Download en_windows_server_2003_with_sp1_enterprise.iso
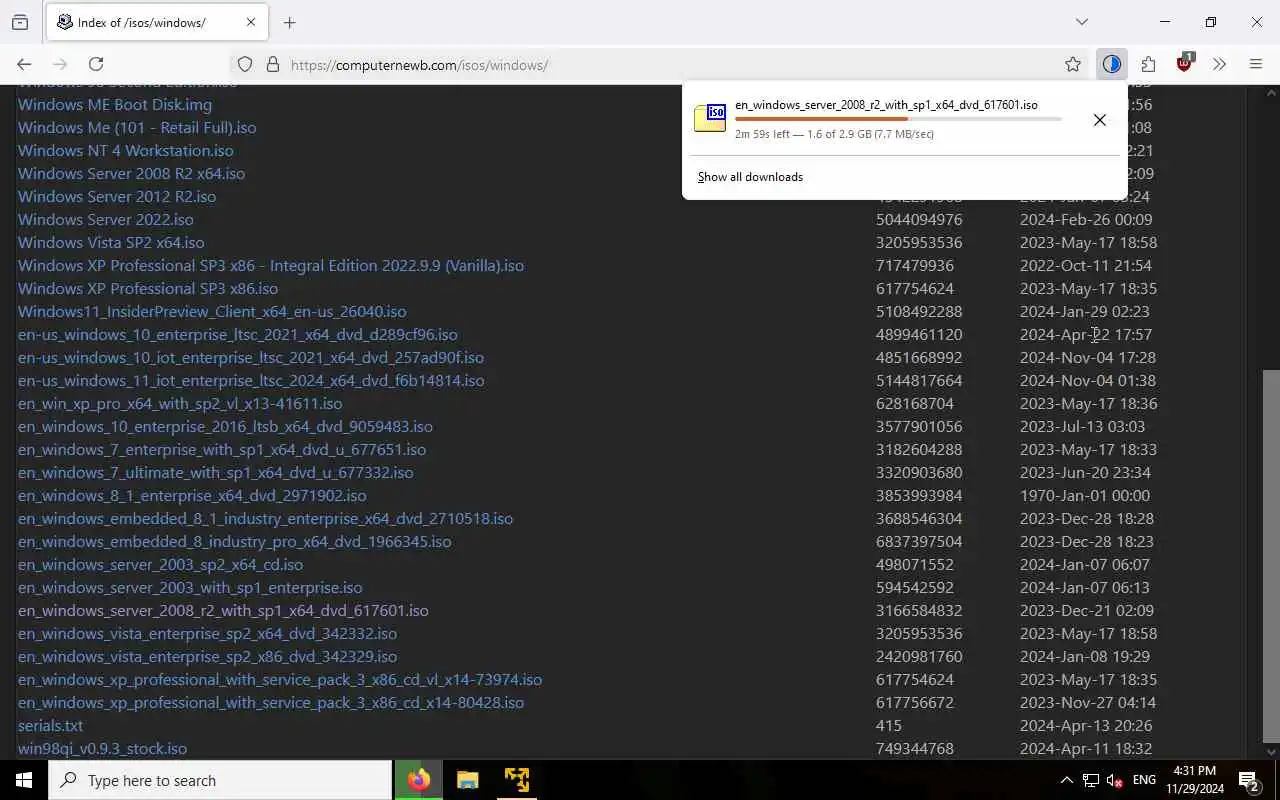The image size is (1280, 800). coord(190,587)
